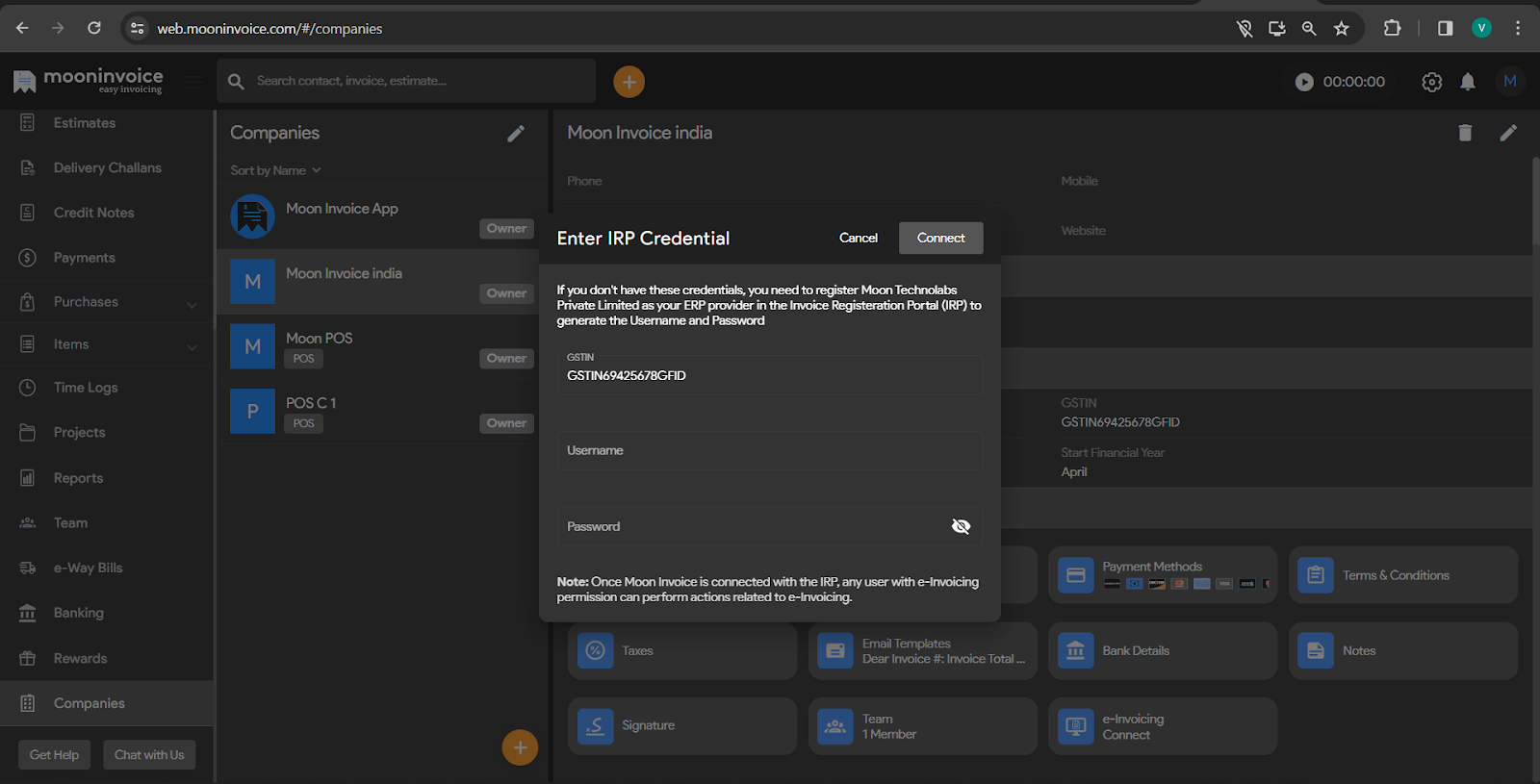Delete company using trash icon

click(1465, 133)
